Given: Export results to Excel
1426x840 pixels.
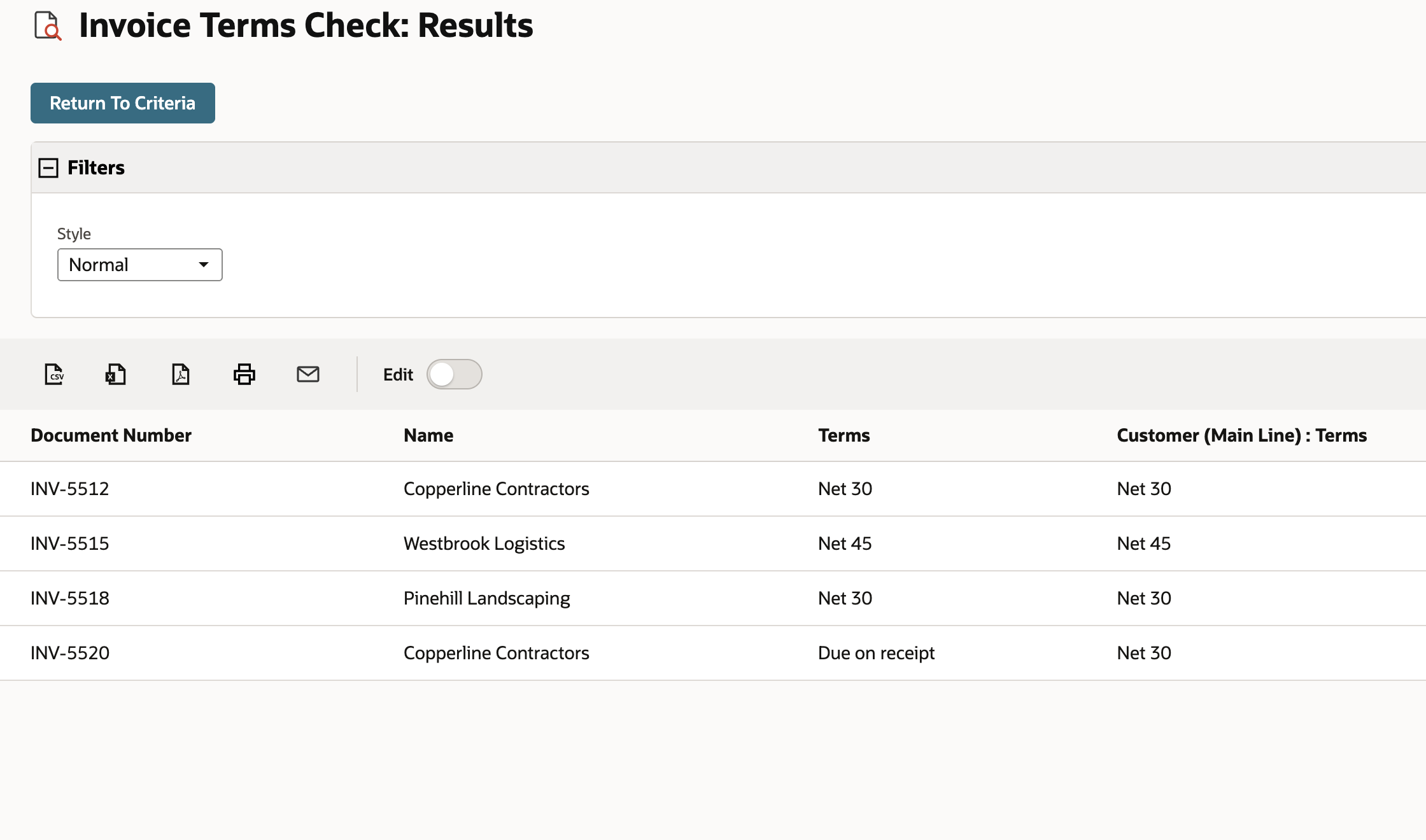Looking at the screenshot, I should 115,374.
